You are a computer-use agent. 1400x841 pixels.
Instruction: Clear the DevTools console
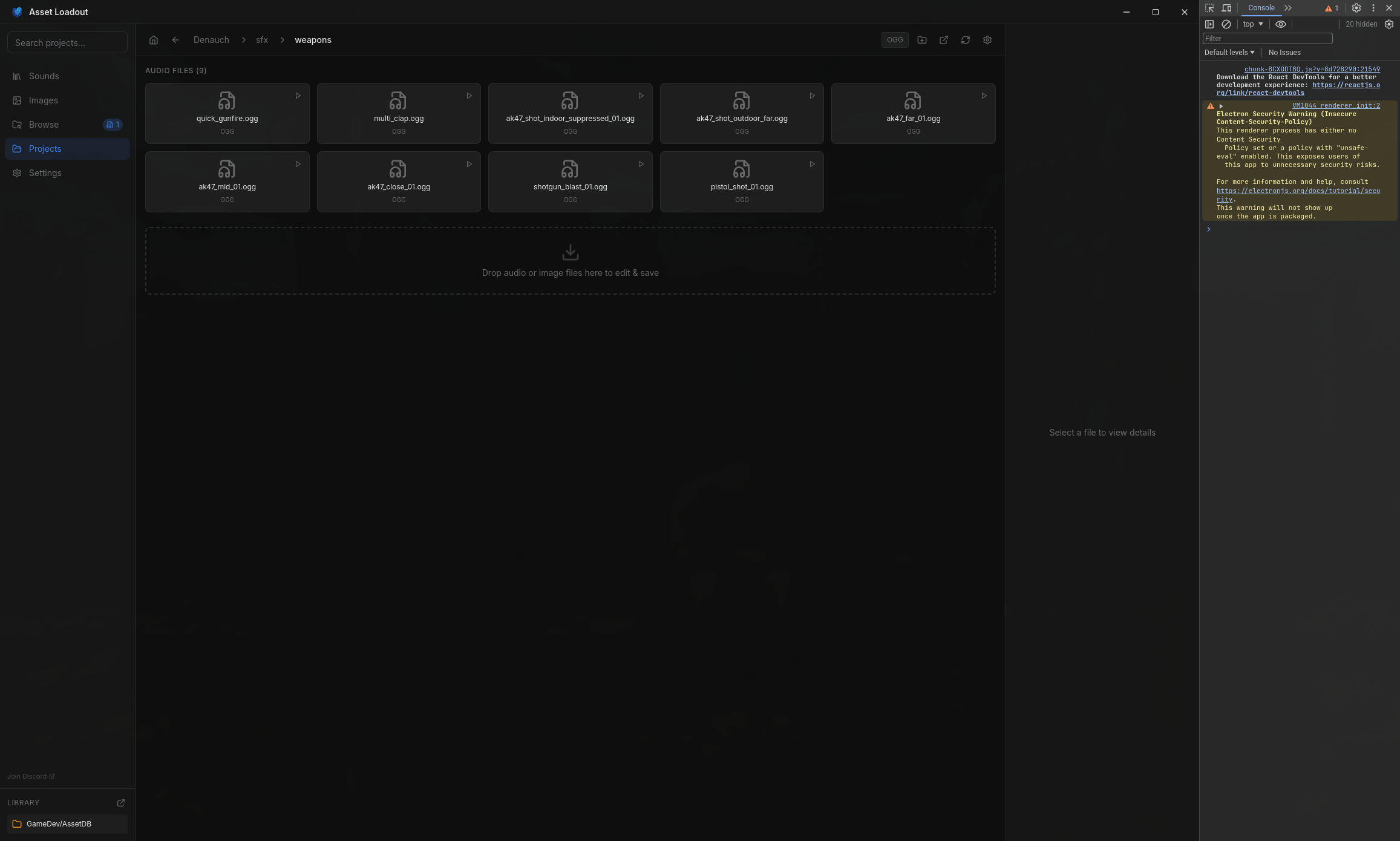[x=1226, y=24]
